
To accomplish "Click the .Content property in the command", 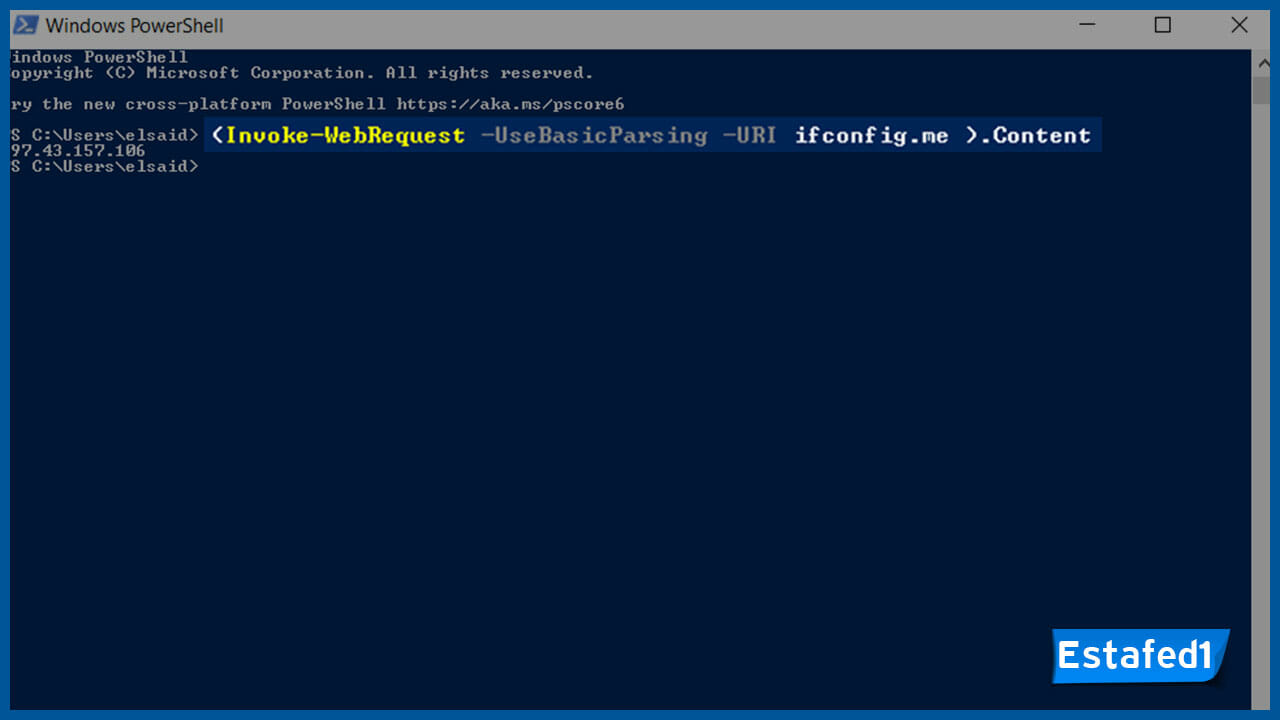I will pyautogui.click(x=1036, y=135).
